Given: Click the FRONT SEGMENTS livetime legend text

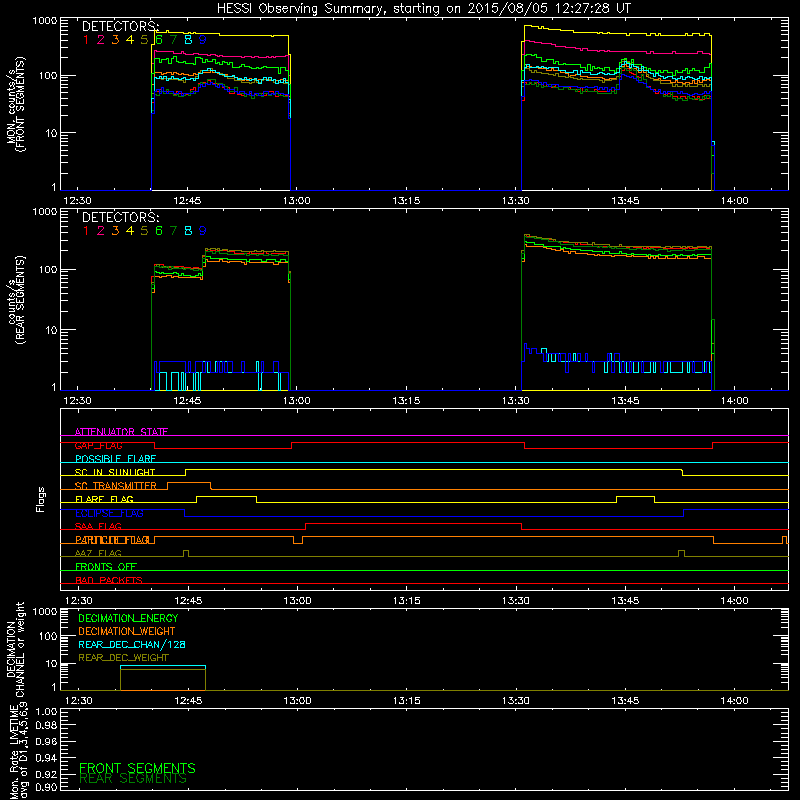Looking at the screenshot, I should pyautogui.click(x=137, y=768).
